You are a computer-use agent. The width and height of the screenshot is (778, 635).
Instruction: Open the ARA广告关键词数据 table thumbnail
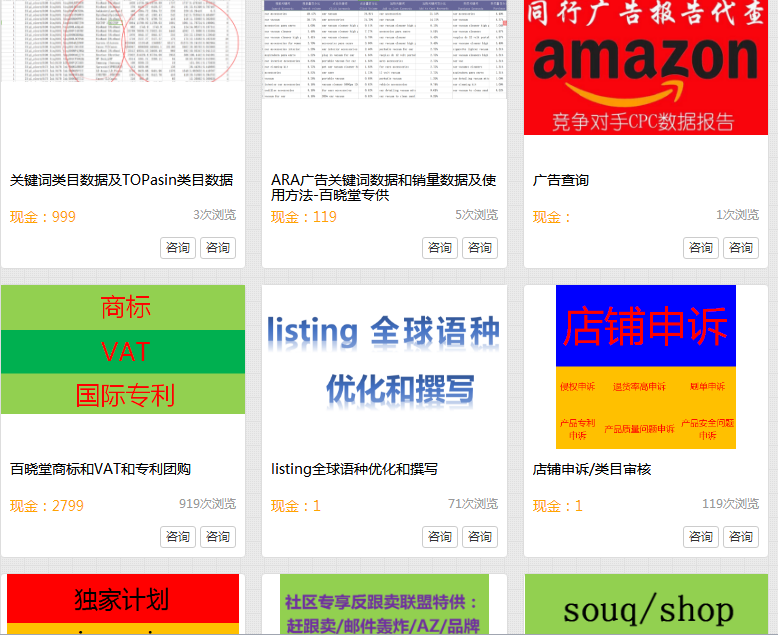[385, 49]
